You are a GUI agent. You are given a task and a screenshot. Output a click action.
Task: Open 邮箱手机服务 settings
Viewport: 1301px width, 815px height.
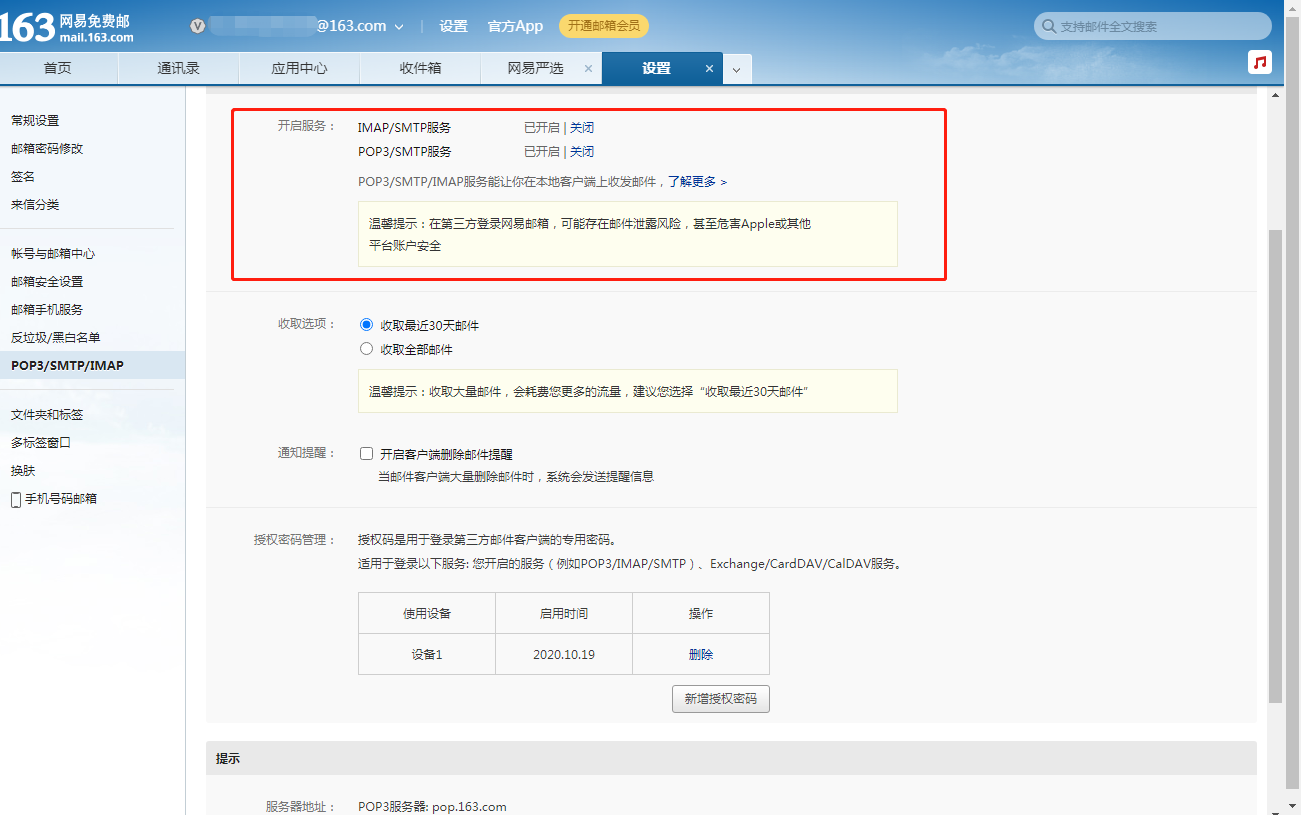(47, 310)
